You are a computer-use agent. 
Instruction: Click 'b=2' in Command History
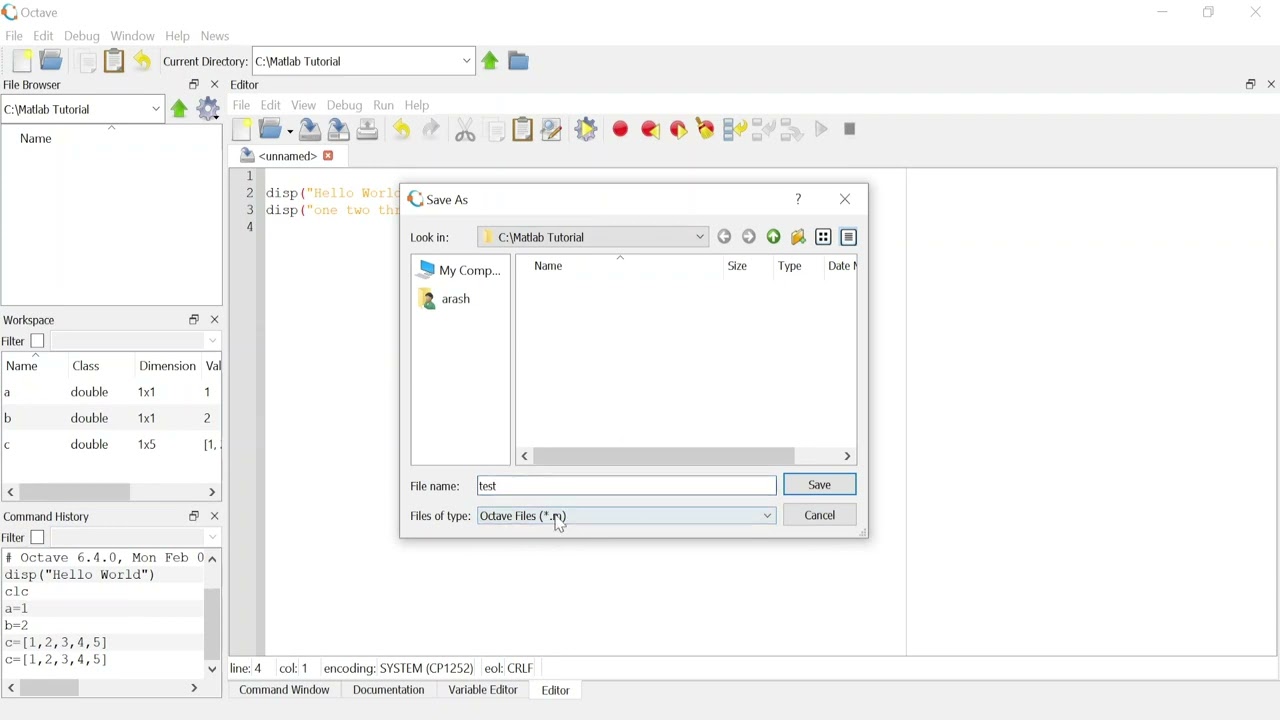tap(17, 626)
